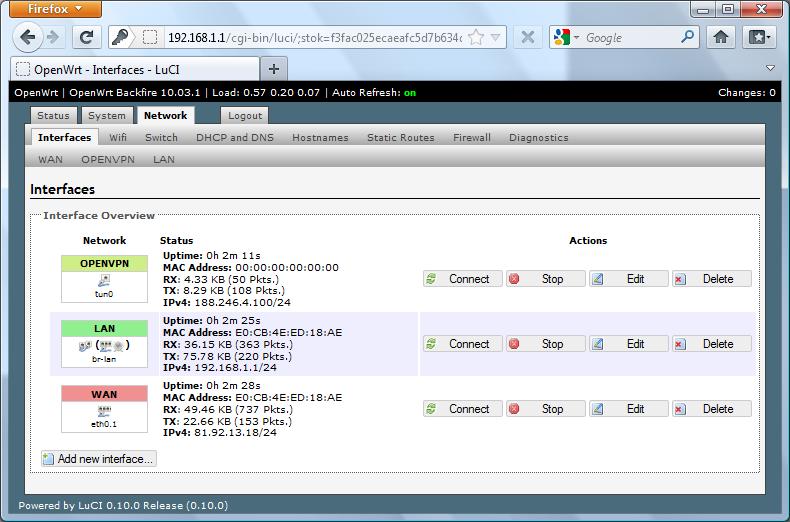Reload the page with the refresh icon
790x522 pixels.
coord(87,37)
